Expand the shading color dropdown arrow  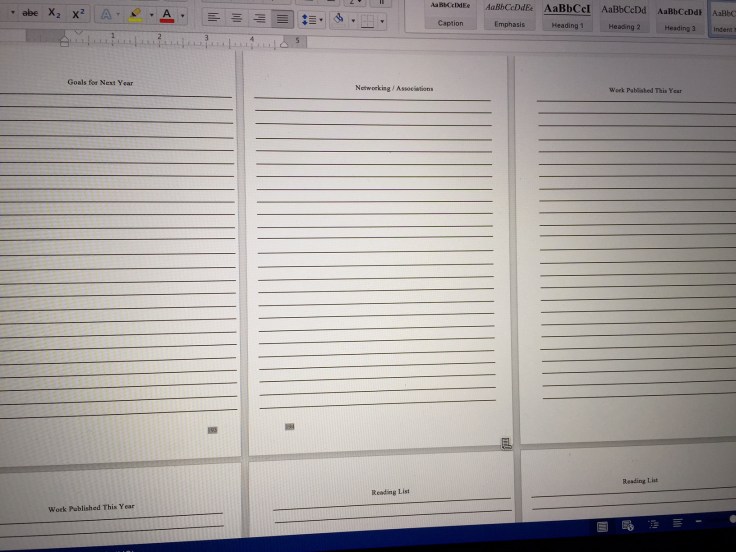353,19
